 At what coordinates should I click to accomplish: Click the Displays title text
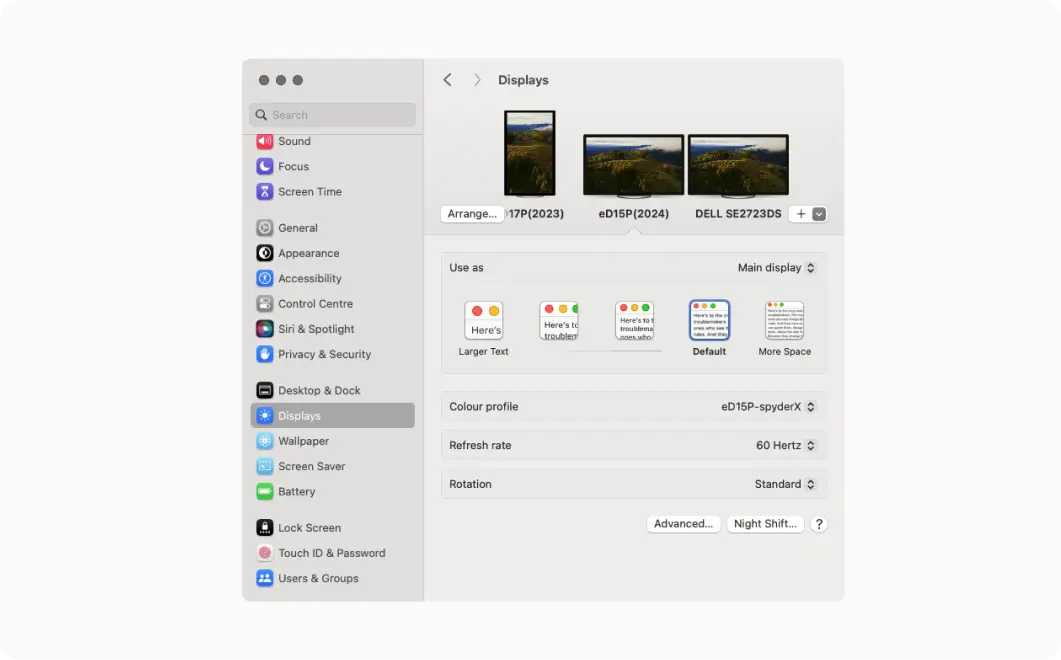(523, 80)
